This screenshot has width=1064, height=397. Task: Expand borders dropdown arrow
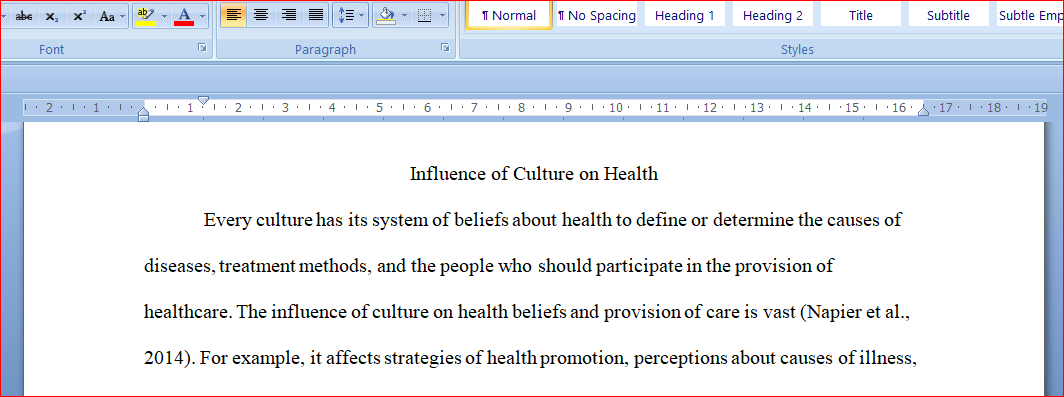(442, 15)
